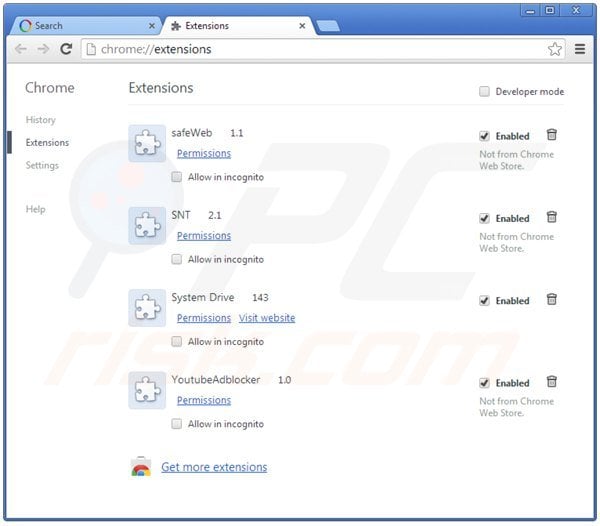This screenshot has width=600, height=526.
Task: View System Drive Permissions link
Action: click(x=204, y=318)
